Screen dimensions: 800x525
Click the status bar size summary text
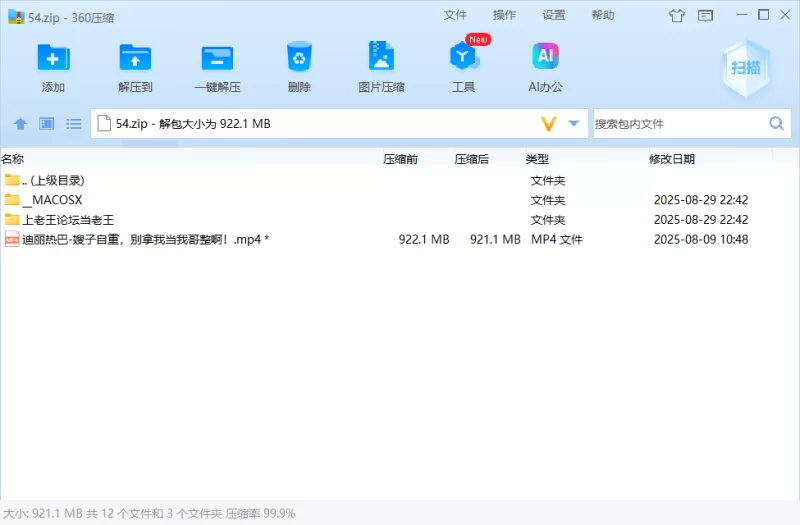coord(149,513)
